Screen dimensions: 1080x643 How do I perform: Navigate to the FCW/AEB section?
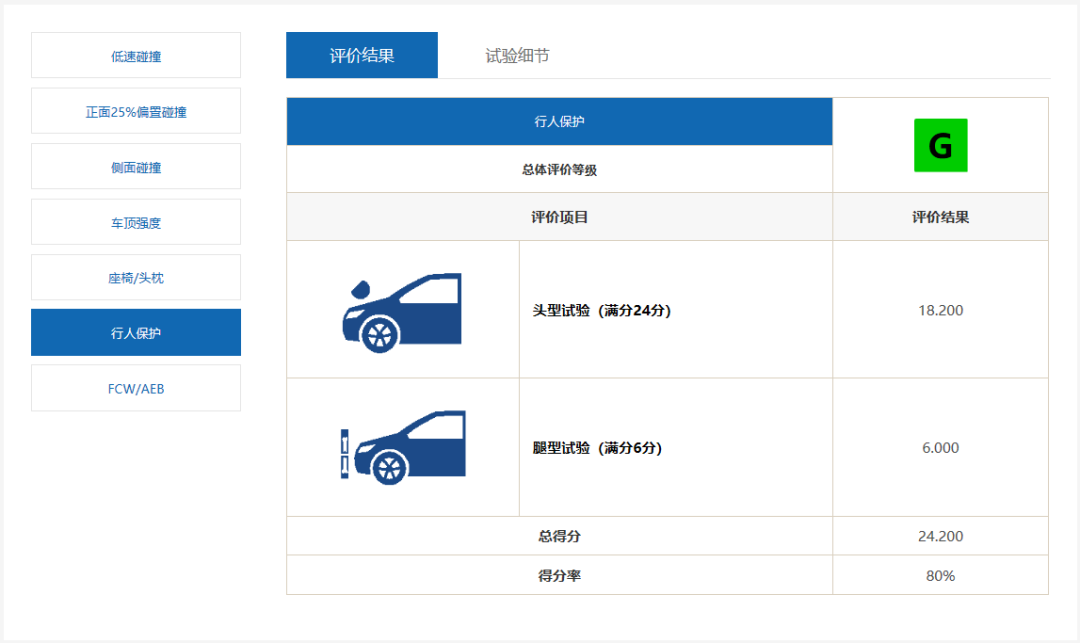(136, 388)
